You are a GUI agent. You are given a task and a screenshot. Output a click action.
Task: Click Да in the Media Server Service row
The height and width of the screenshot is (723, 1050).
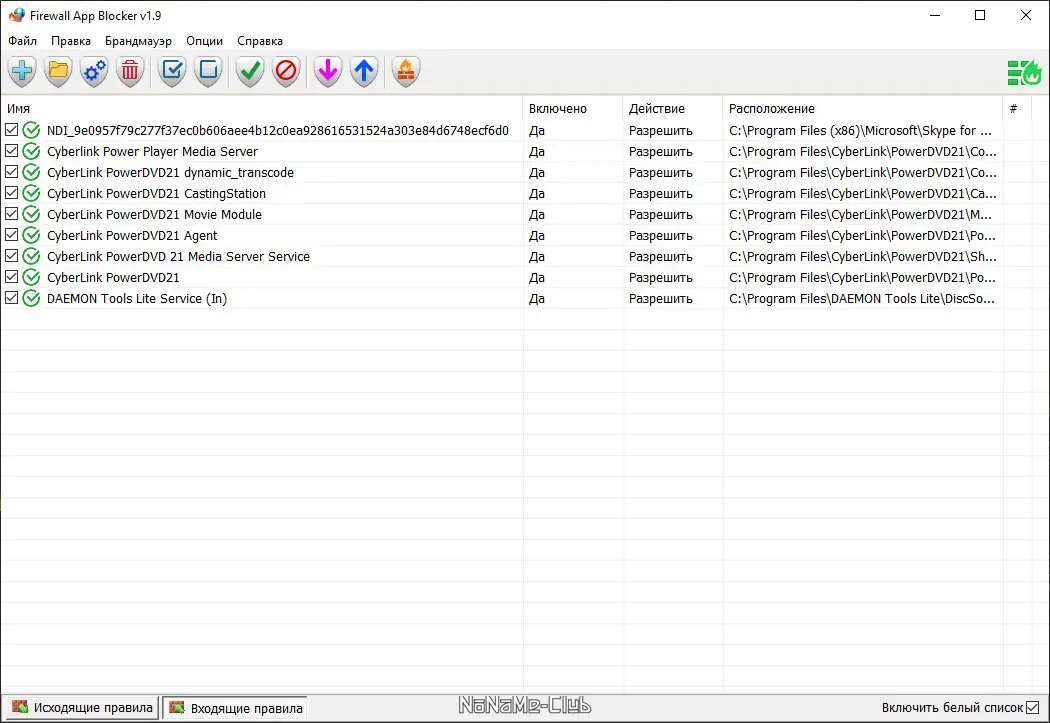pyautogui.click(x=536, y=256)
